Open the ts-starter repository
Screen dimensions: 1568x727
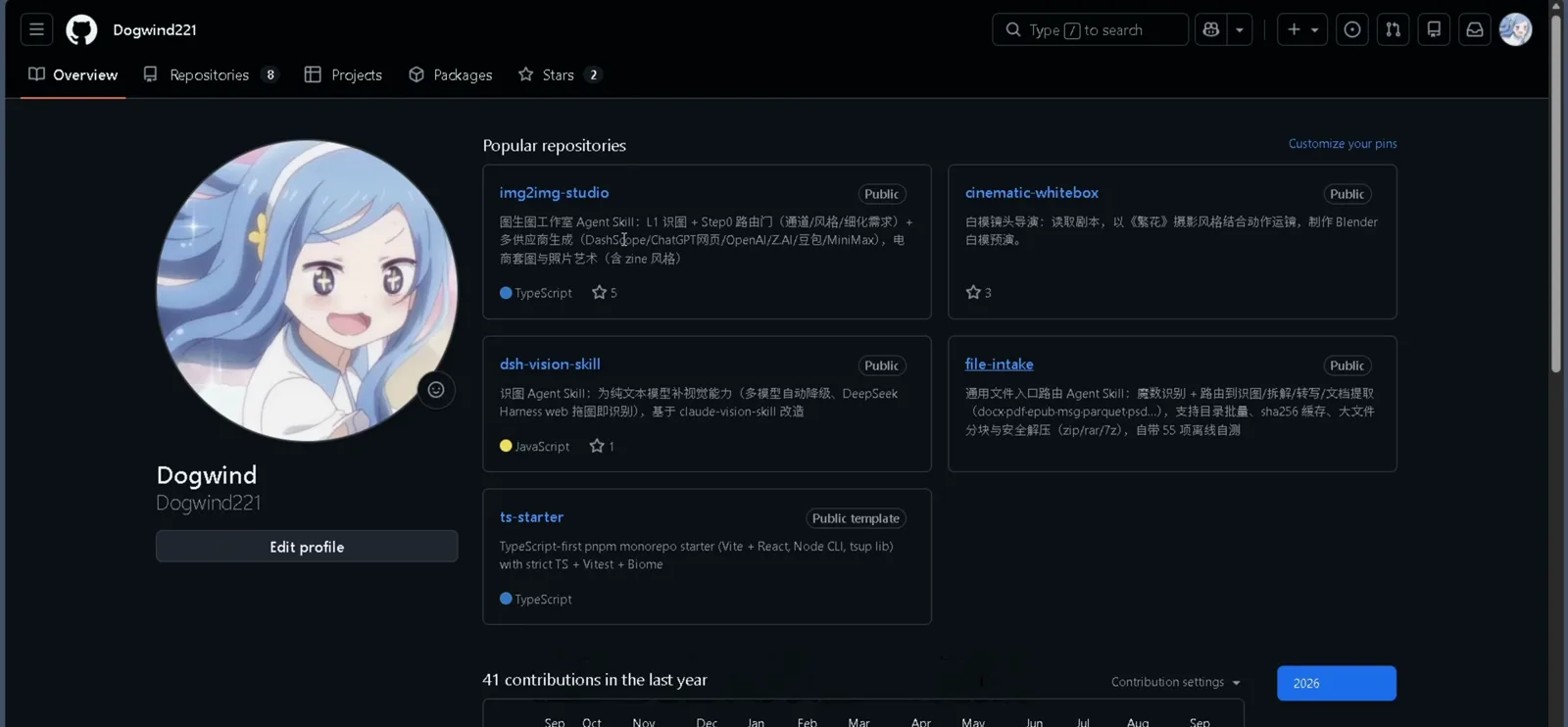click(x=531, y=517)
